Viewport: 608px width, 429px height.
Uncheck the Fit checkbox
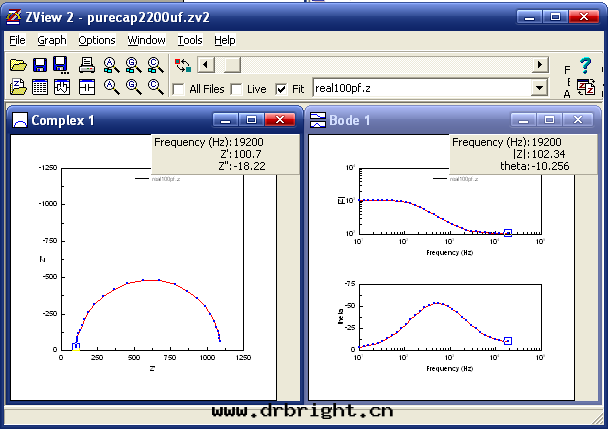[281, 89]
